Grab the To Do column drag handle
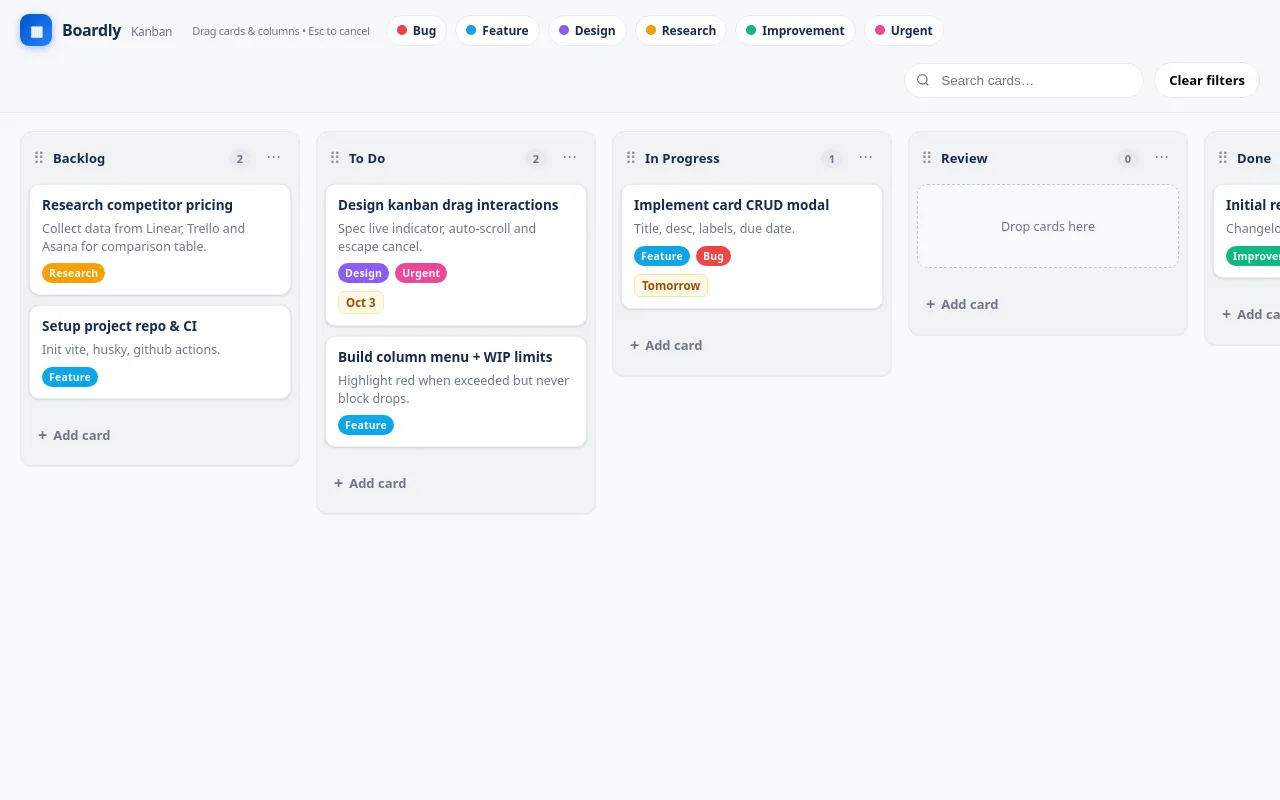 (335, 158)
